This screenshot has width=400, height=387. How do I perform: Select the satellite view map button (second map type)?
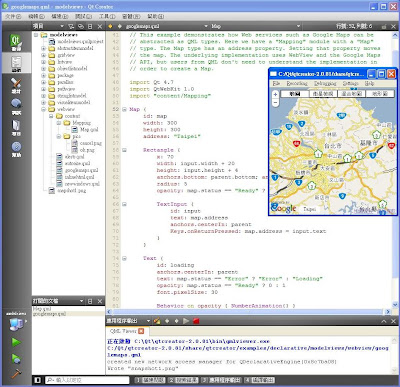point(323,94)
